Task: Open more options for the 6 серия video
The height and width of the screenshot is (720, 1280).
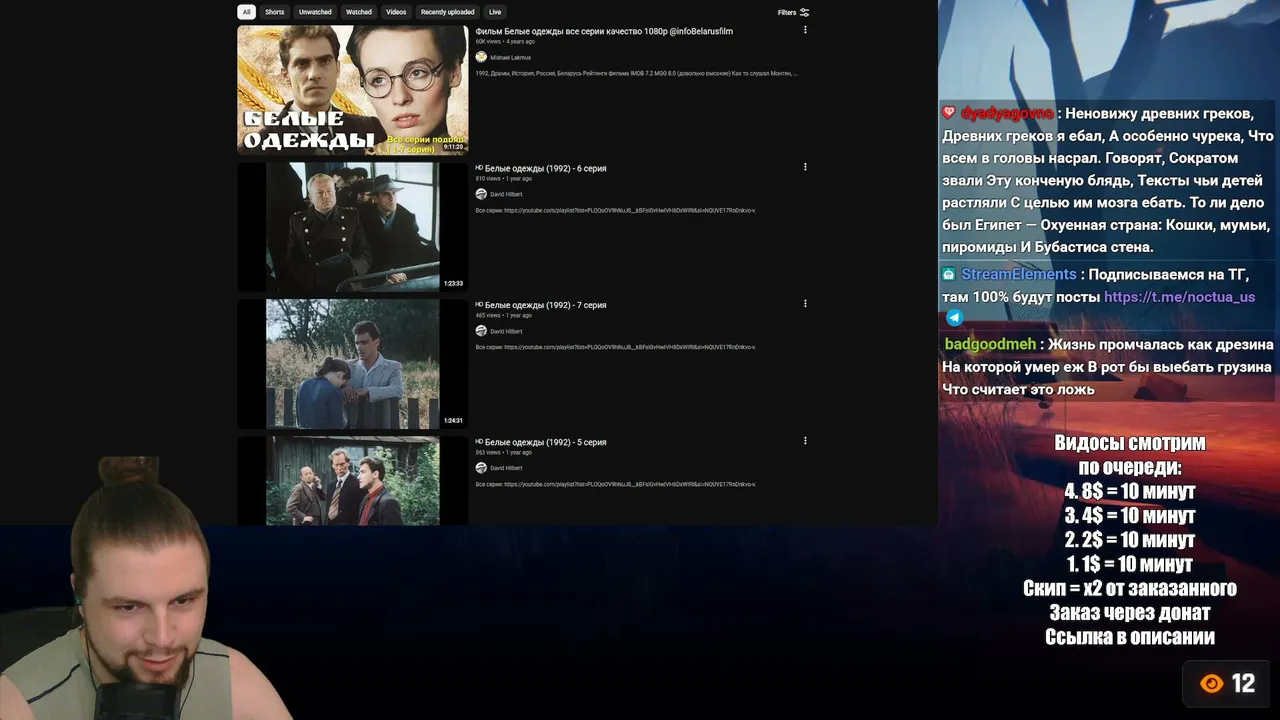Action: (805, 167)
